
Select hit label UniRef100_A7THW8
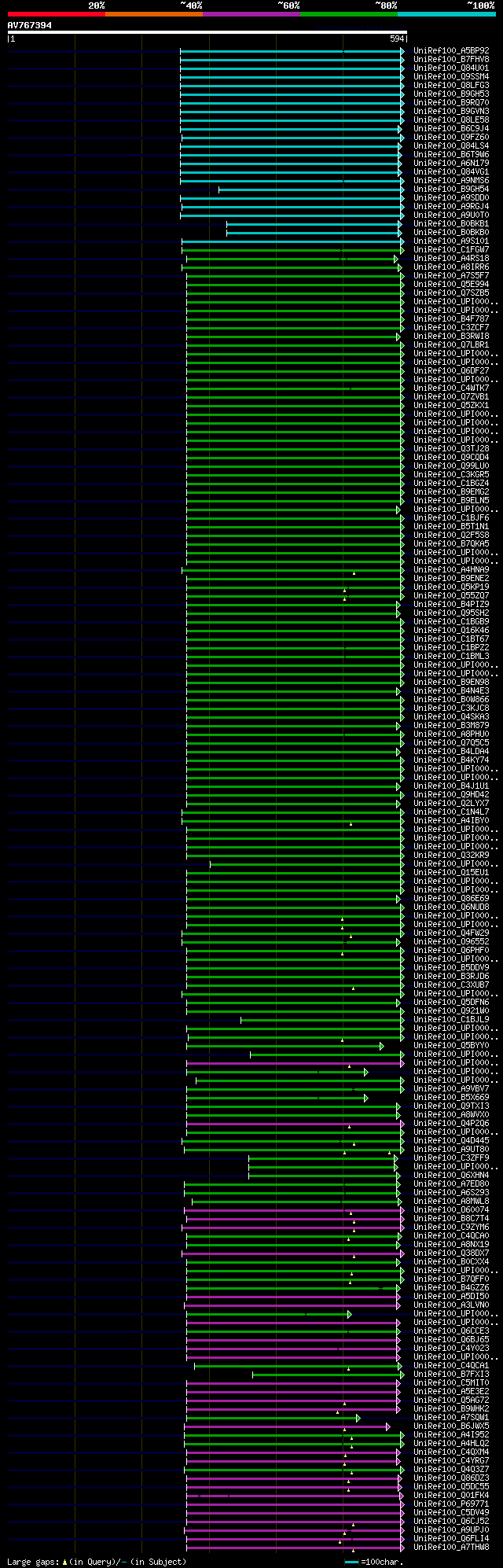click(451, 1548)
